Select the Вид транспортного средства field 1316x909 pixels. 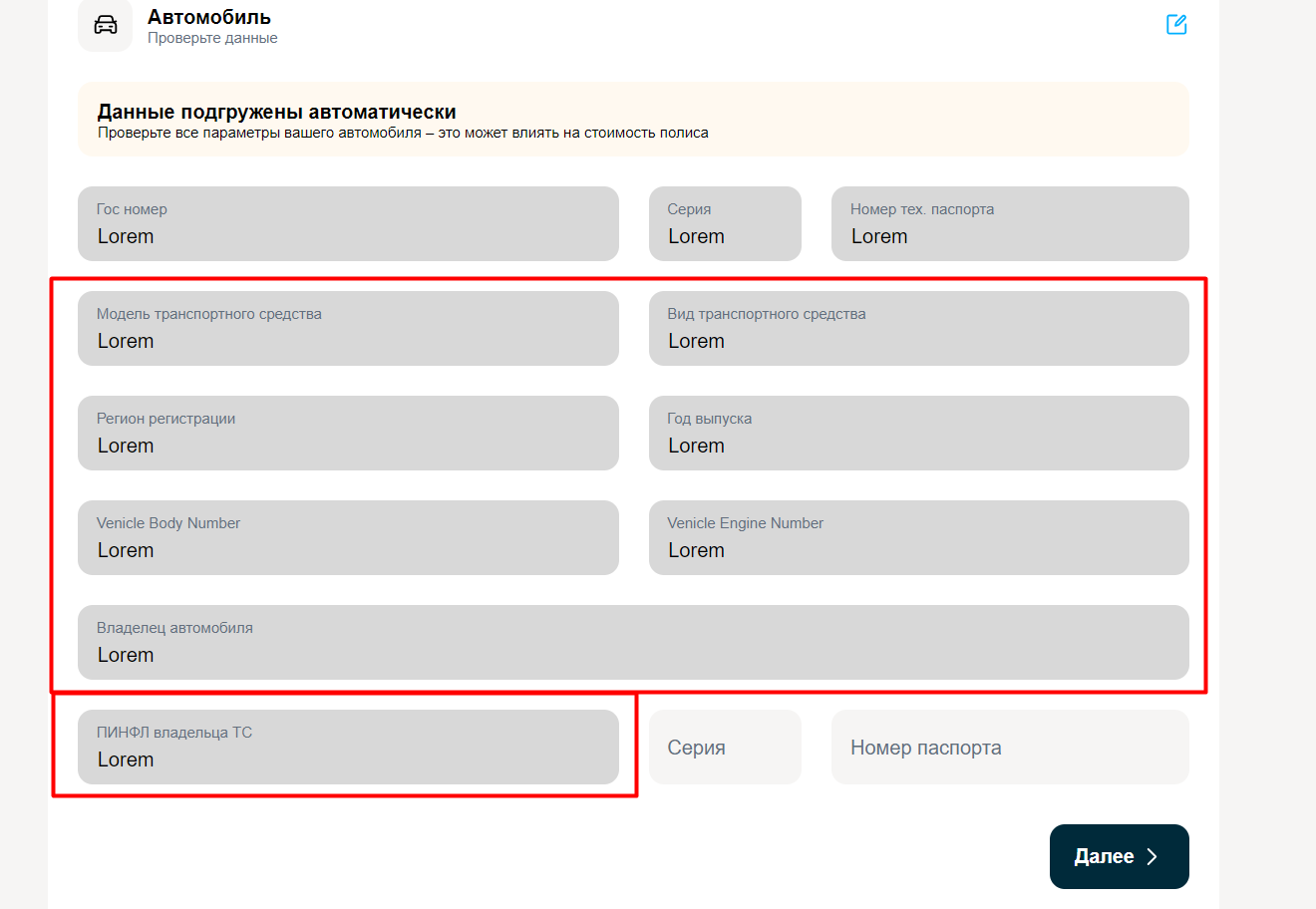pos(919,329)
